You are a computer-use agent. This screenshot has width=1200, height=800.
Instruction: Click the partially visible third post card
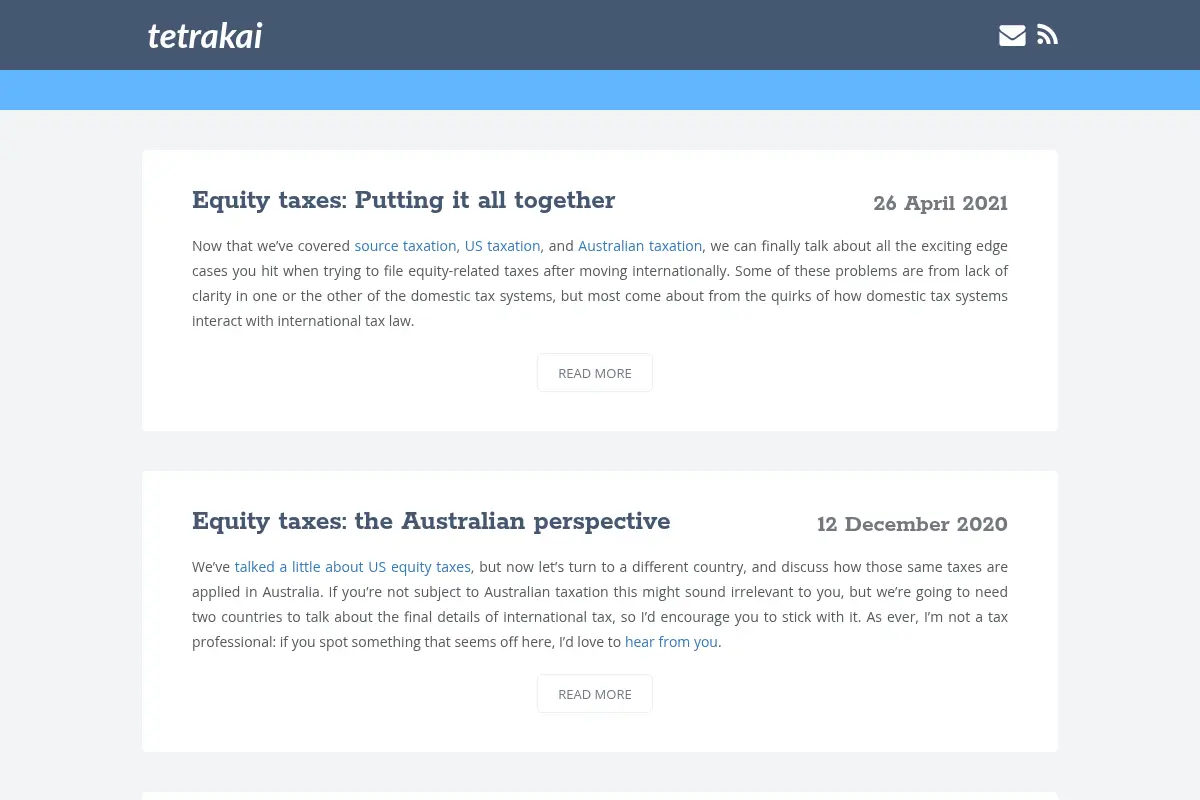click(x=600, y=796)
